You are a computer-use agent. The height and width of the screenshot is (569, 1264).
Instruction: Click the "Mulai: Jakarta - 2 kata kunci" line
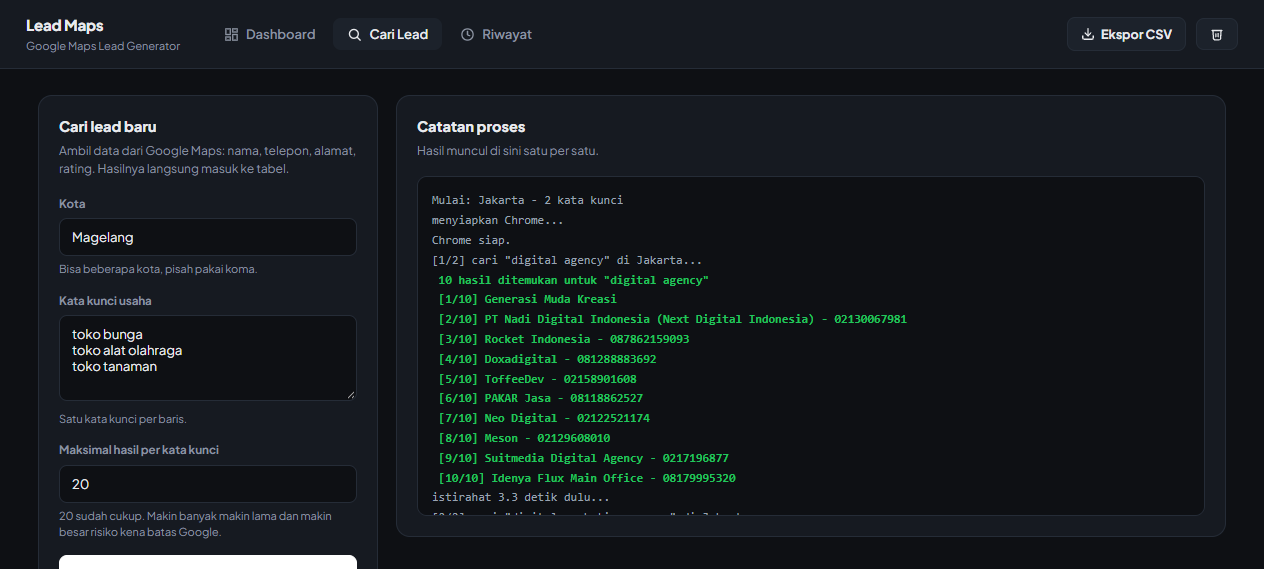pos(527,200)
